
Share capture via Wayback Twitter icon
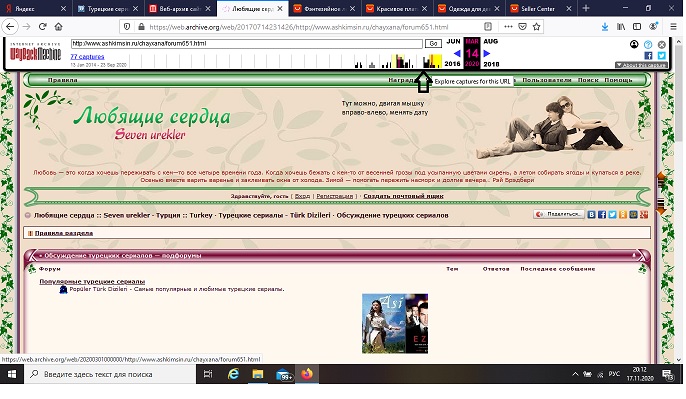point(662,56)
